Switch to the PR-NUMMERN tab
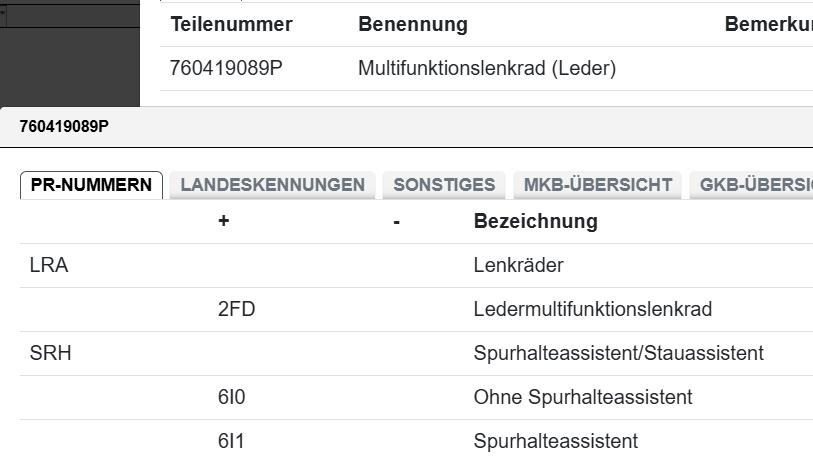Screen dimensions: 813x462 91,185
